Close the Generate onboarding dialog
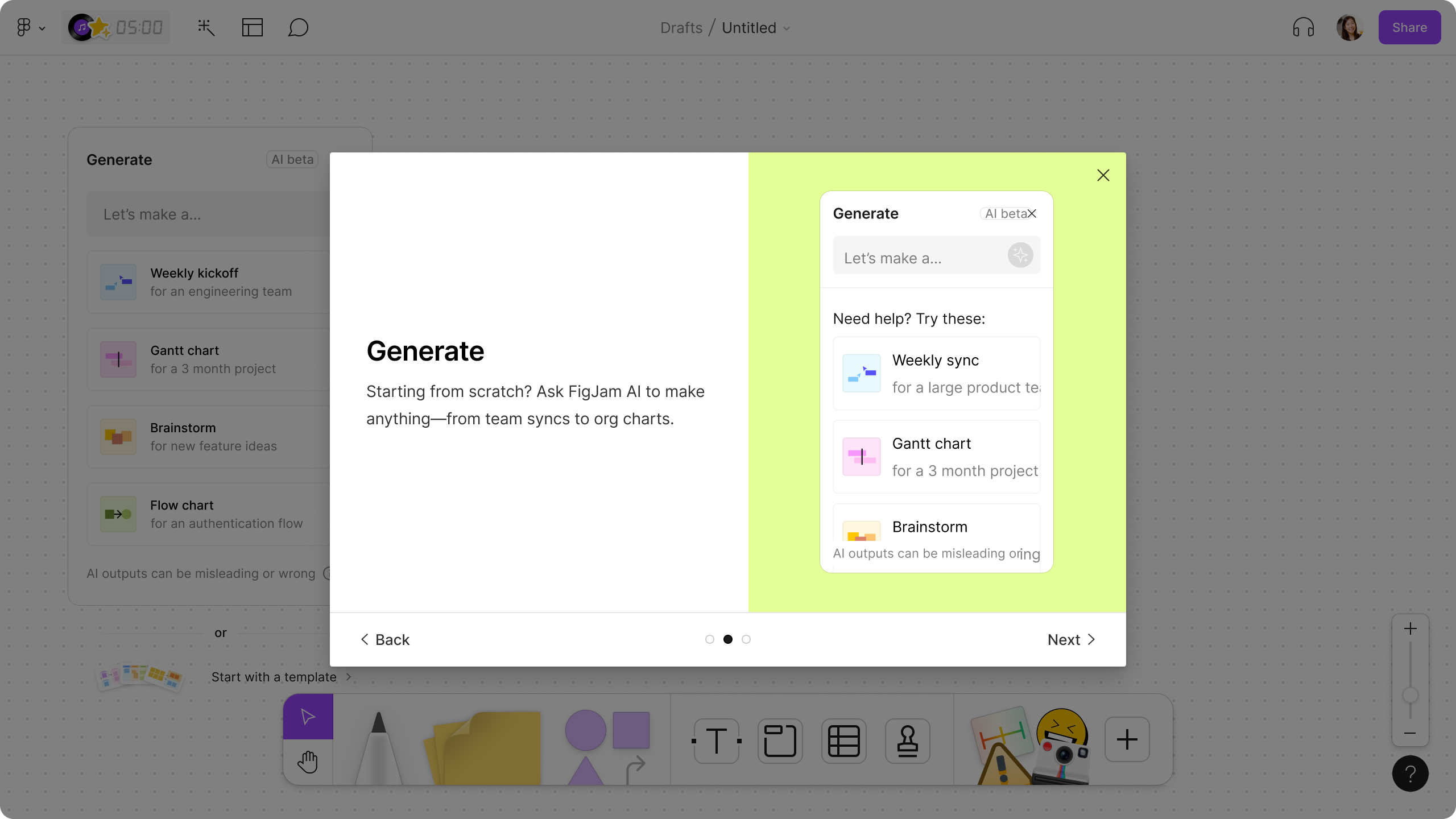1456x819 pixels. click(1103, 175)
